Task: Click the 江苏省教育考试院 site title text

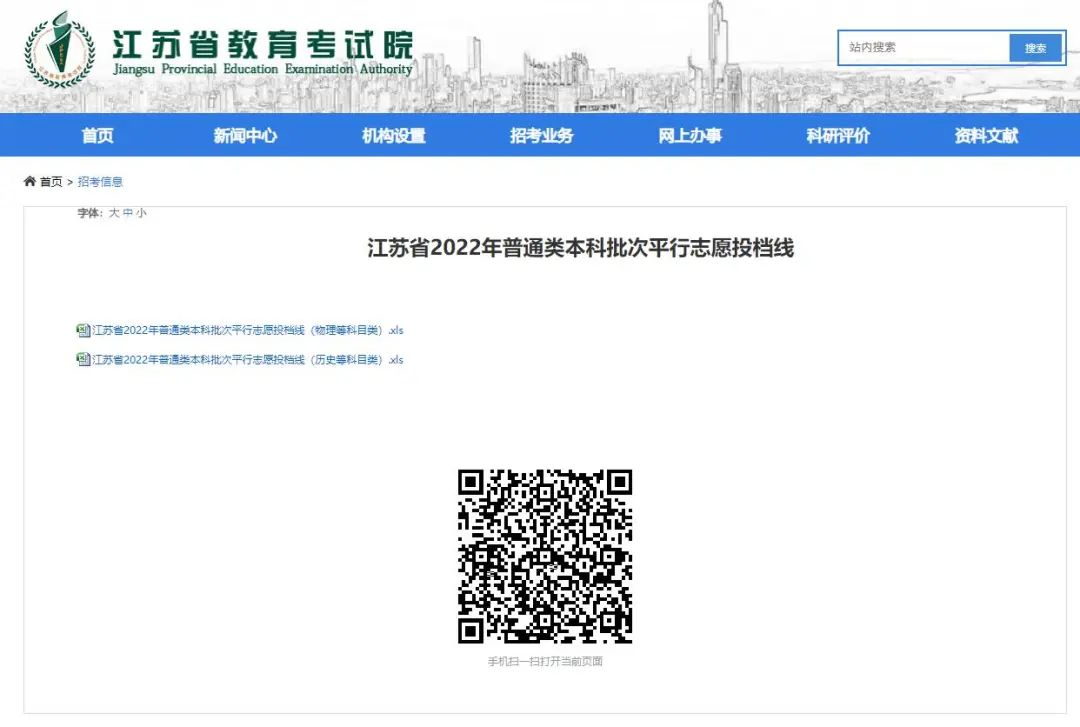Action: point(262,45)
